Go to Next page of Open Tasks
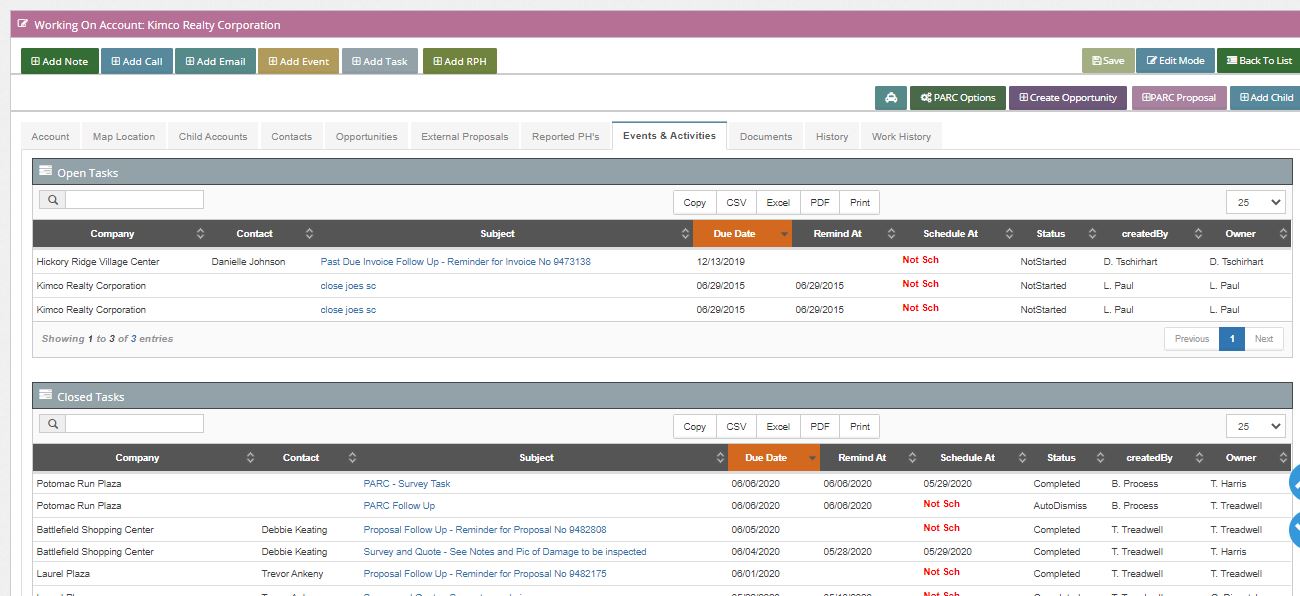This screenshot has width=1300, height=596. point(1264,339)
